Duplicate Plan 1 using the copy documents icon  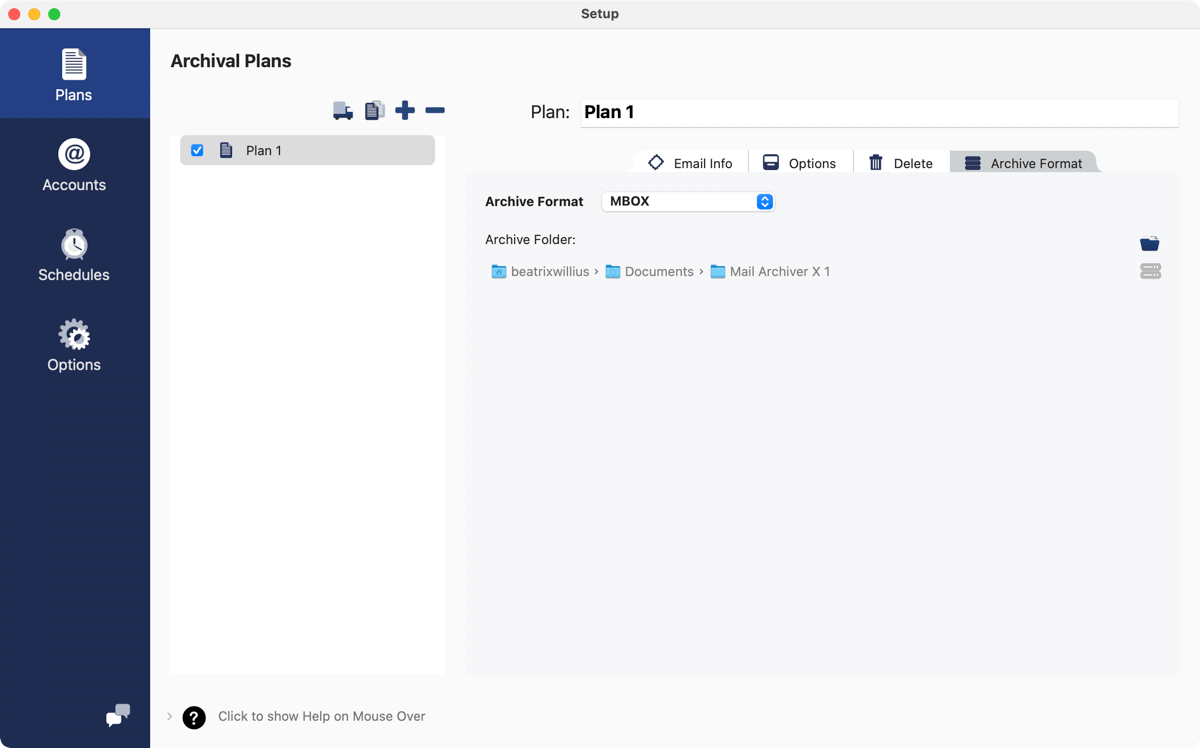click(x=374, y=110)
